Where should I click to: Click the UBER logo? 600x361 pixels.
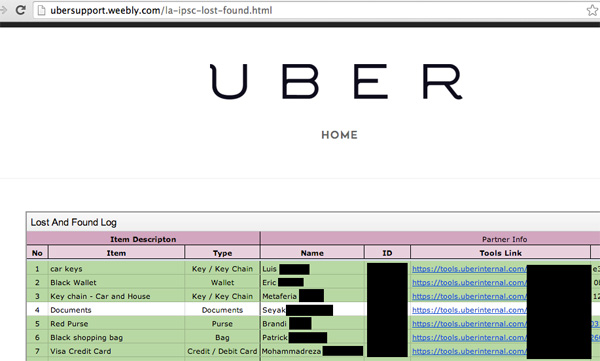(x=337, y=82)
